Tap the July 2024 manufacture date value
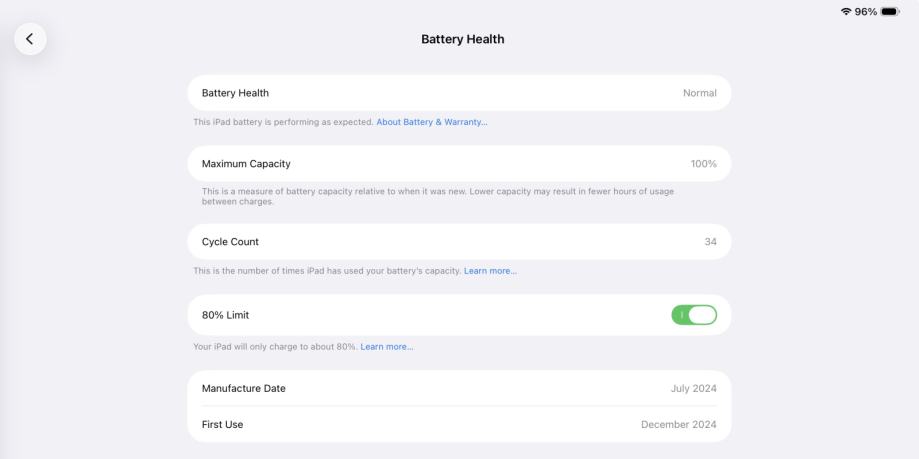Viewport: 919px width, 459px height. point(693,388)
